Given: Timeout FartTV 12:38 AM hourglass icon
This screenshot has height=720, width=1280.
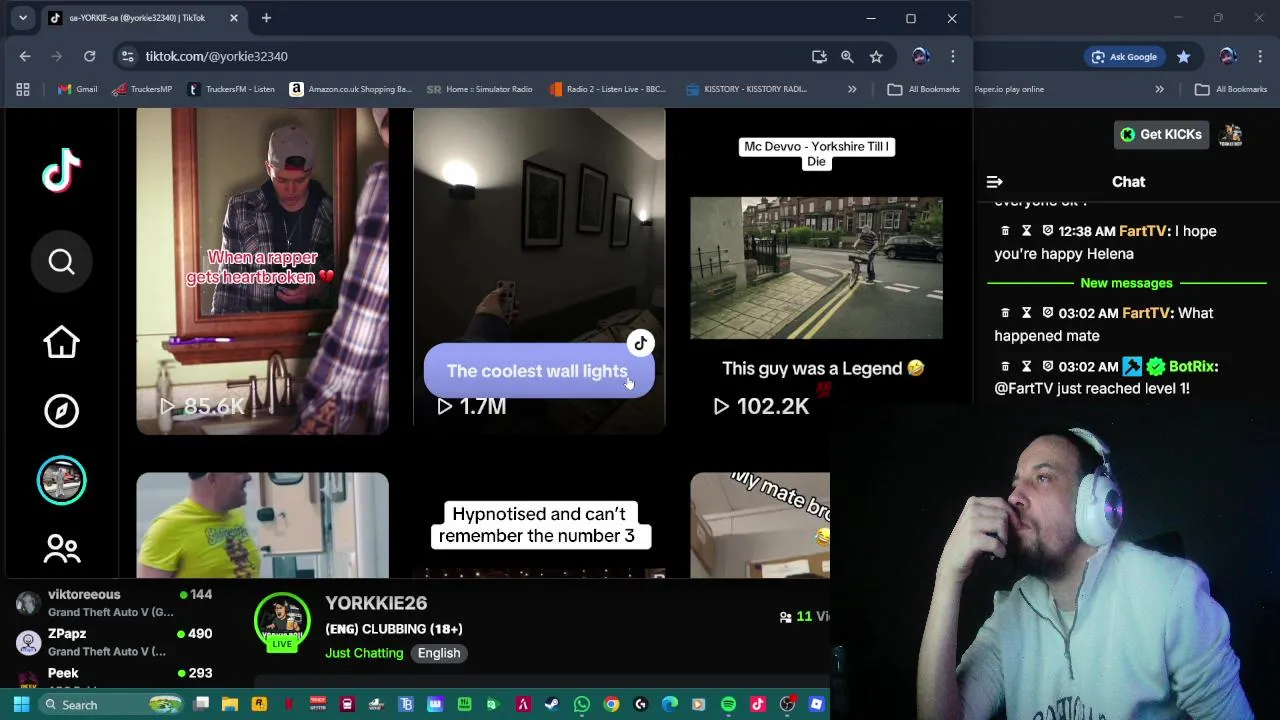Looking at the screenshot, I should point(1026,231).
